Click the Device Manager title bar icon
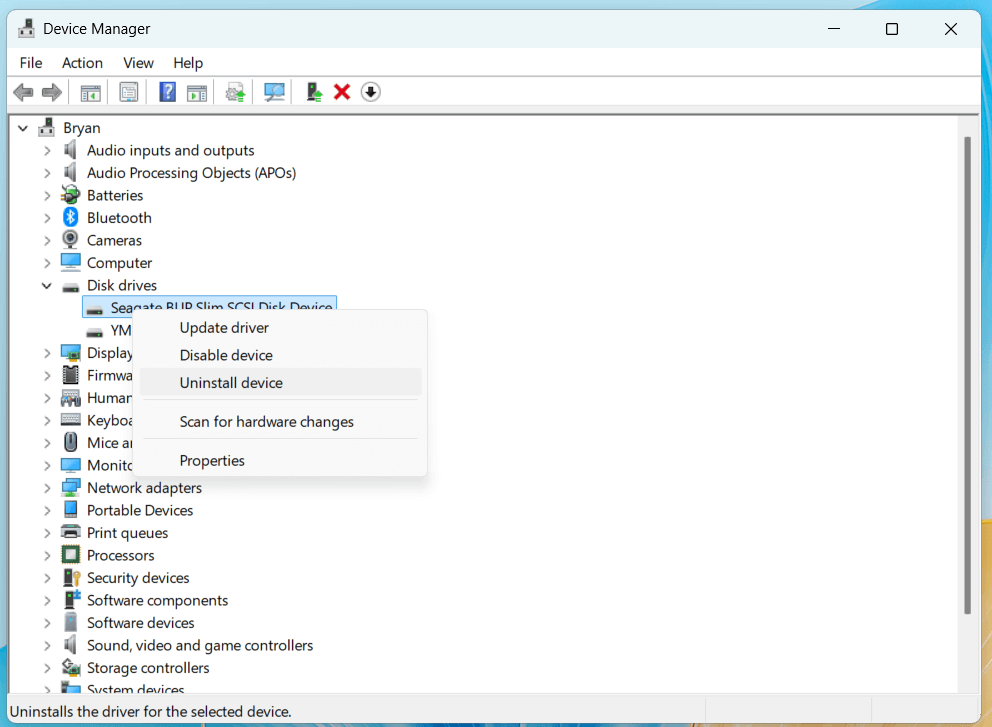992x727 pixels. [x=25, y=28]
